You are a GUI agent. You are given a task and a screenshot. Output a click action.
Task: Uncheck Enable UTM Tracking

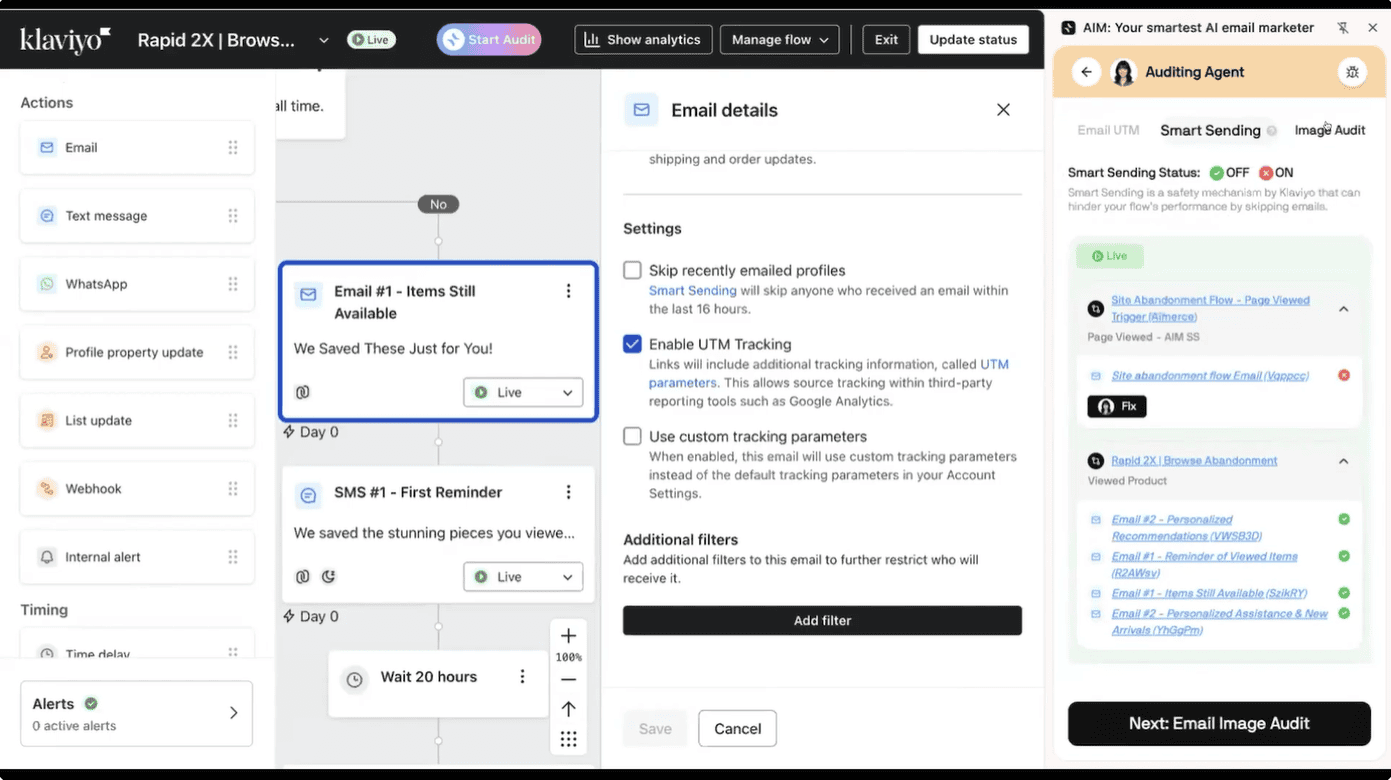click(x=632, y=344)
